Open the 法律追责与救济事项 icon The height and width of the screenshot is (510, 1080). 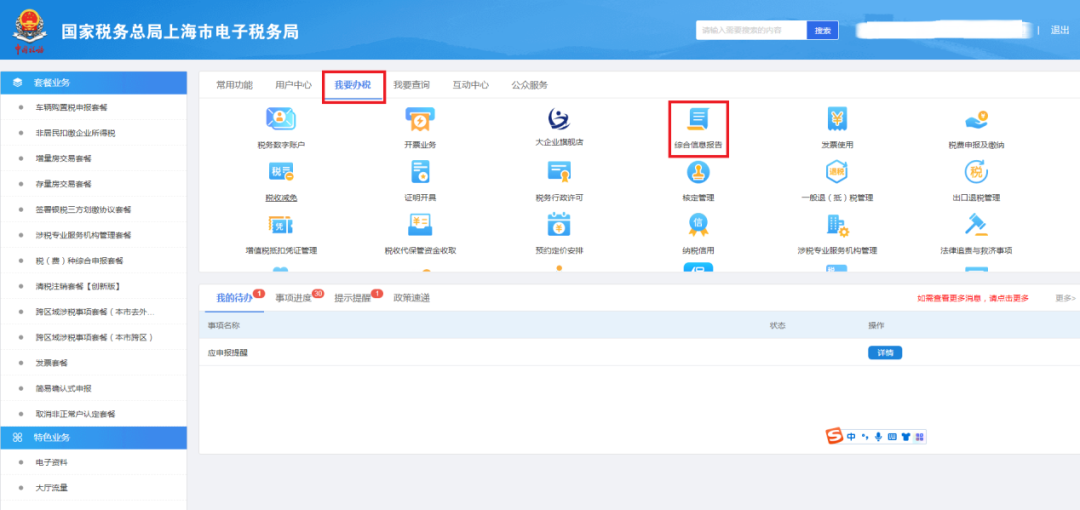pos(977,225)
